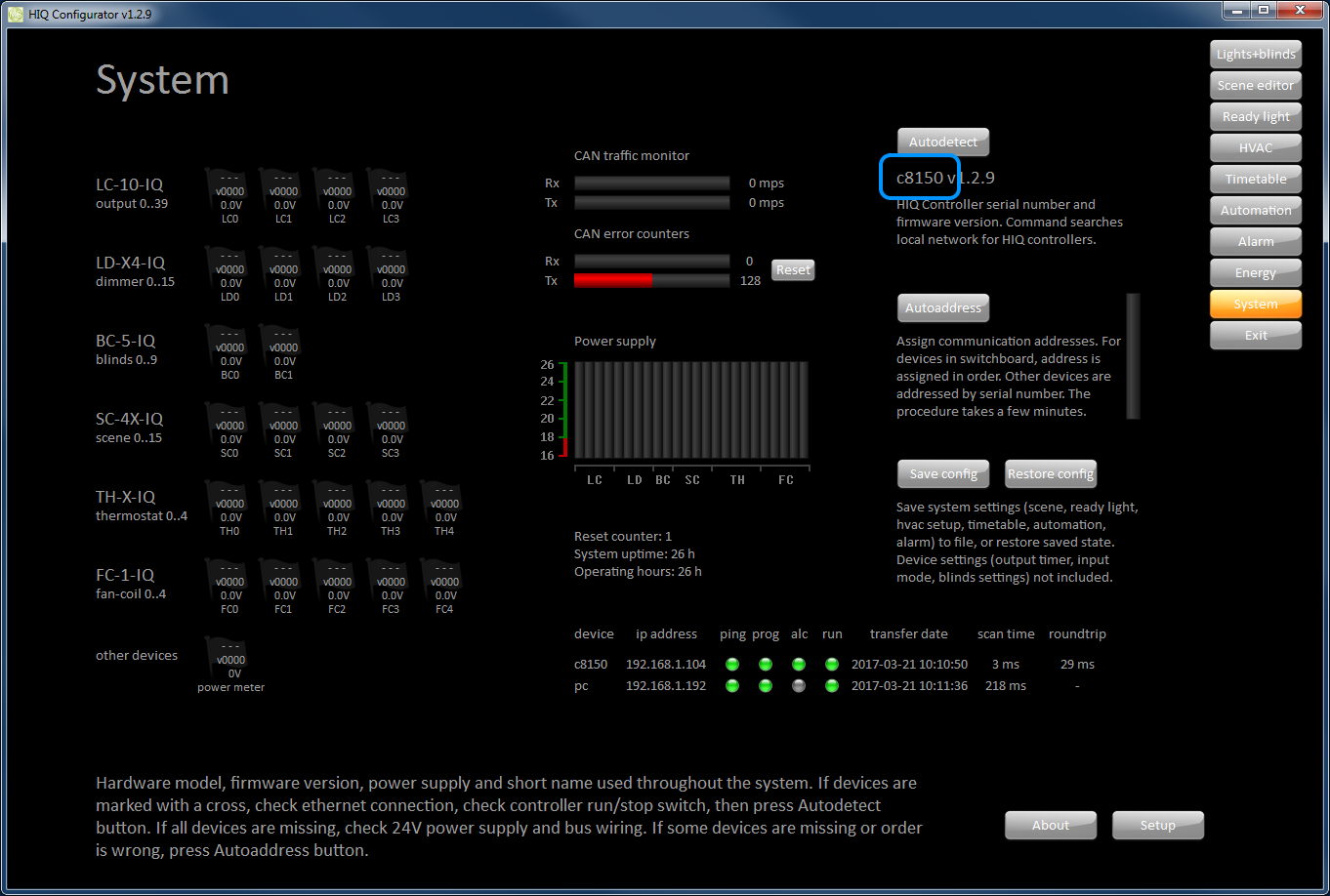Click the c8150 green run status LED
The height and width of the screenshot is (896, 1330).
[x=832, y=665]
